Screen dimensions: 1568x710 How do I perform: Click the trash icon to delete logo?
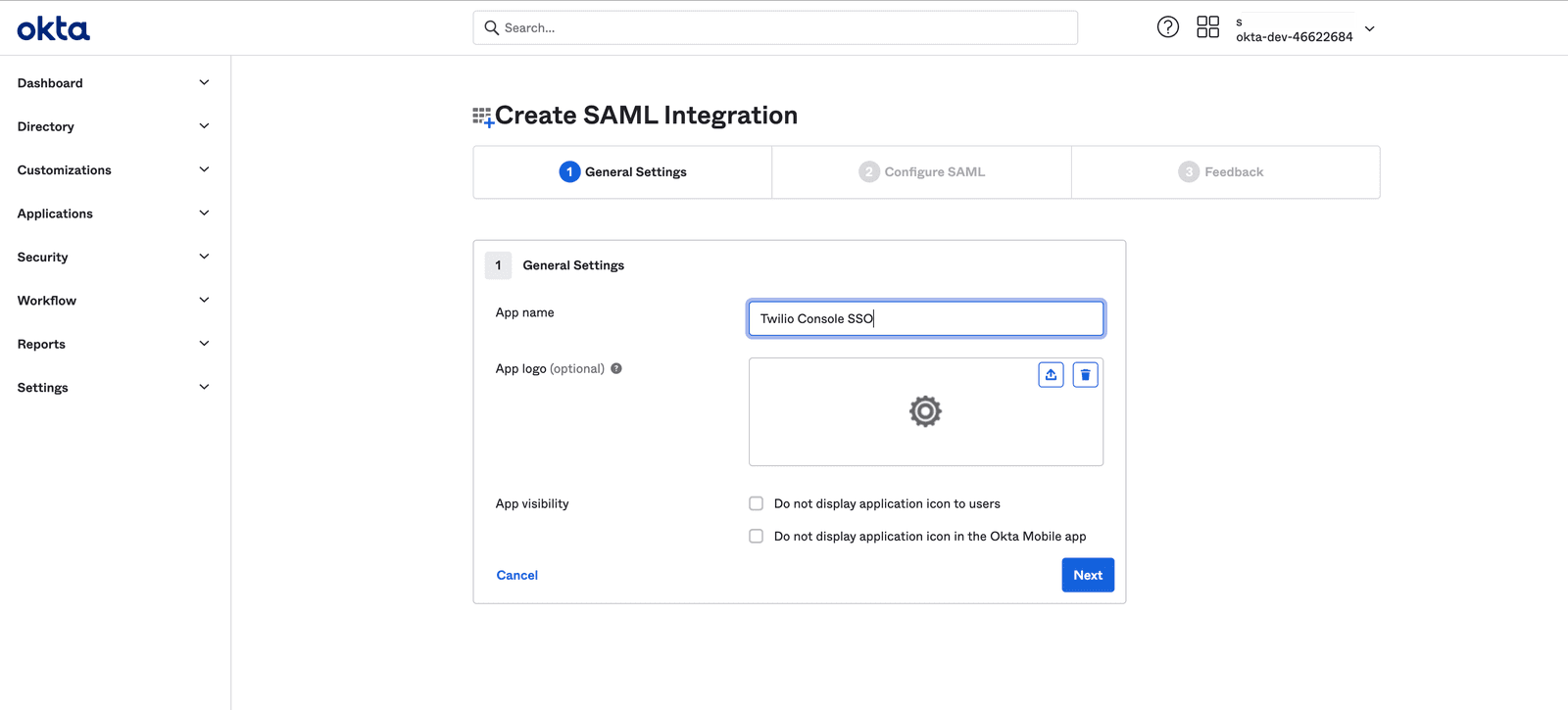pyautogui.click(x=1085, y=375)
